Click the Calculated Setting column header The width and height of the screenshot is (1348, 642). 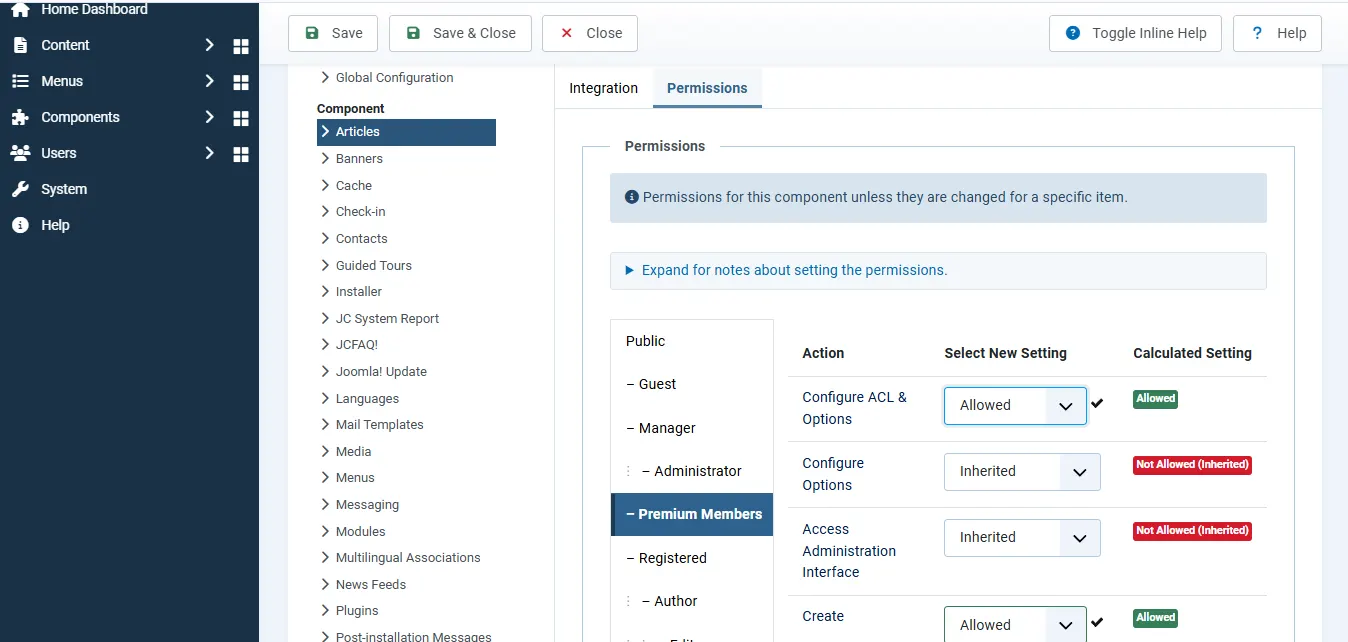point(1192,353)
